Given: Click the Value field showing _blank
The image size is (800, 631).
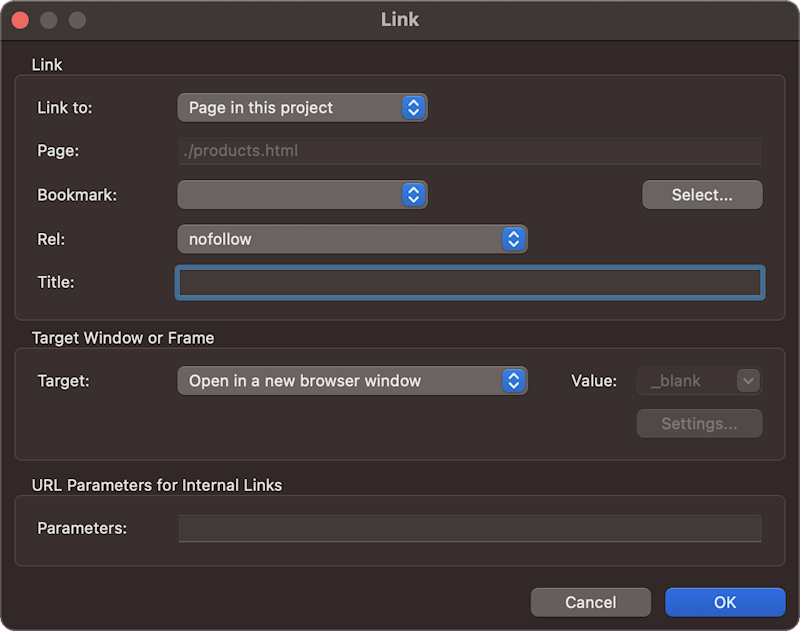Looking at the screenshot, I should pyautogui.click(x=685, y=381).
